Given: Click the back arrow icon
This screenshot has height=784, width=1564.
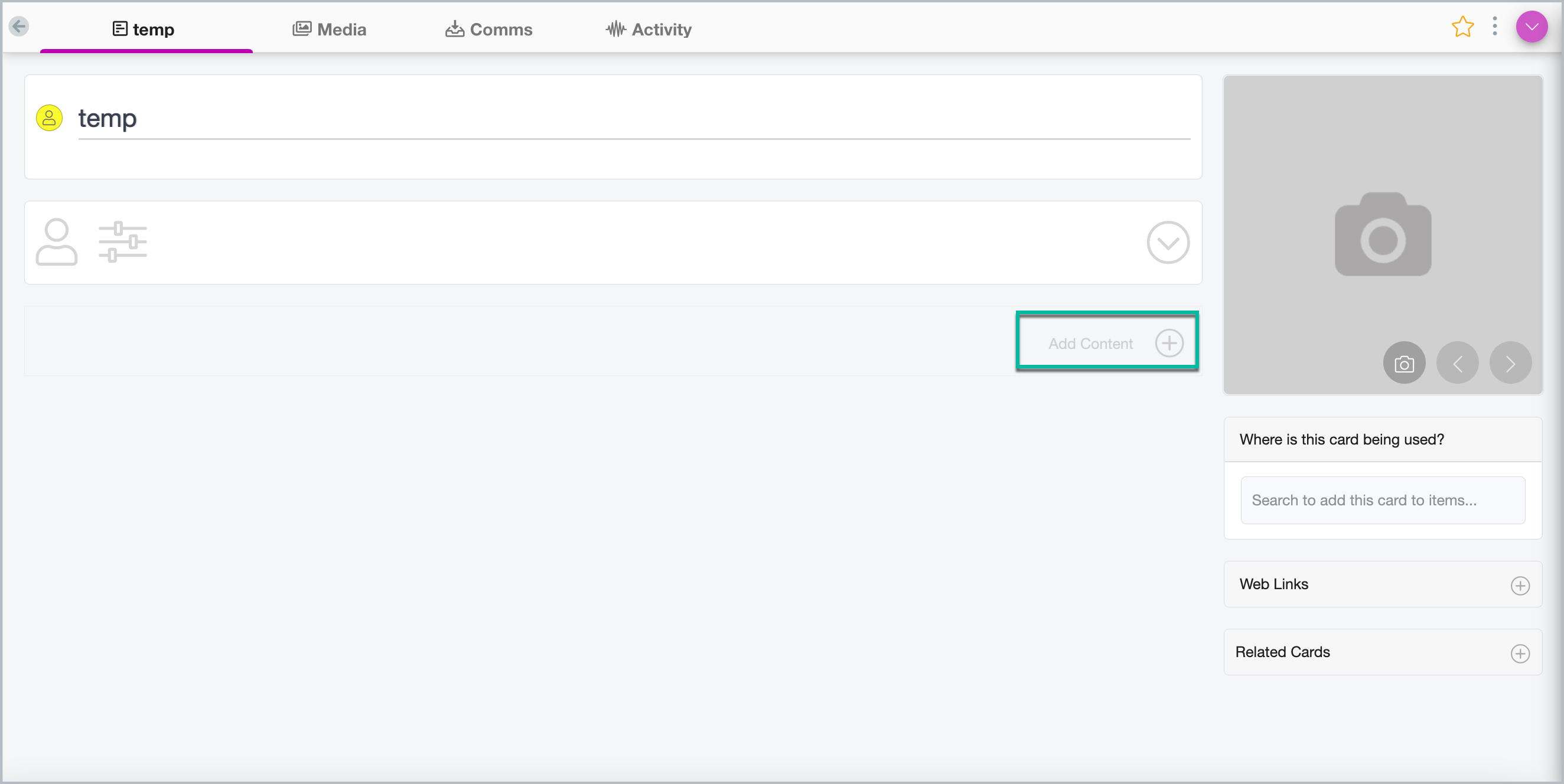Looking at the screenshot, I should point(19,26).
